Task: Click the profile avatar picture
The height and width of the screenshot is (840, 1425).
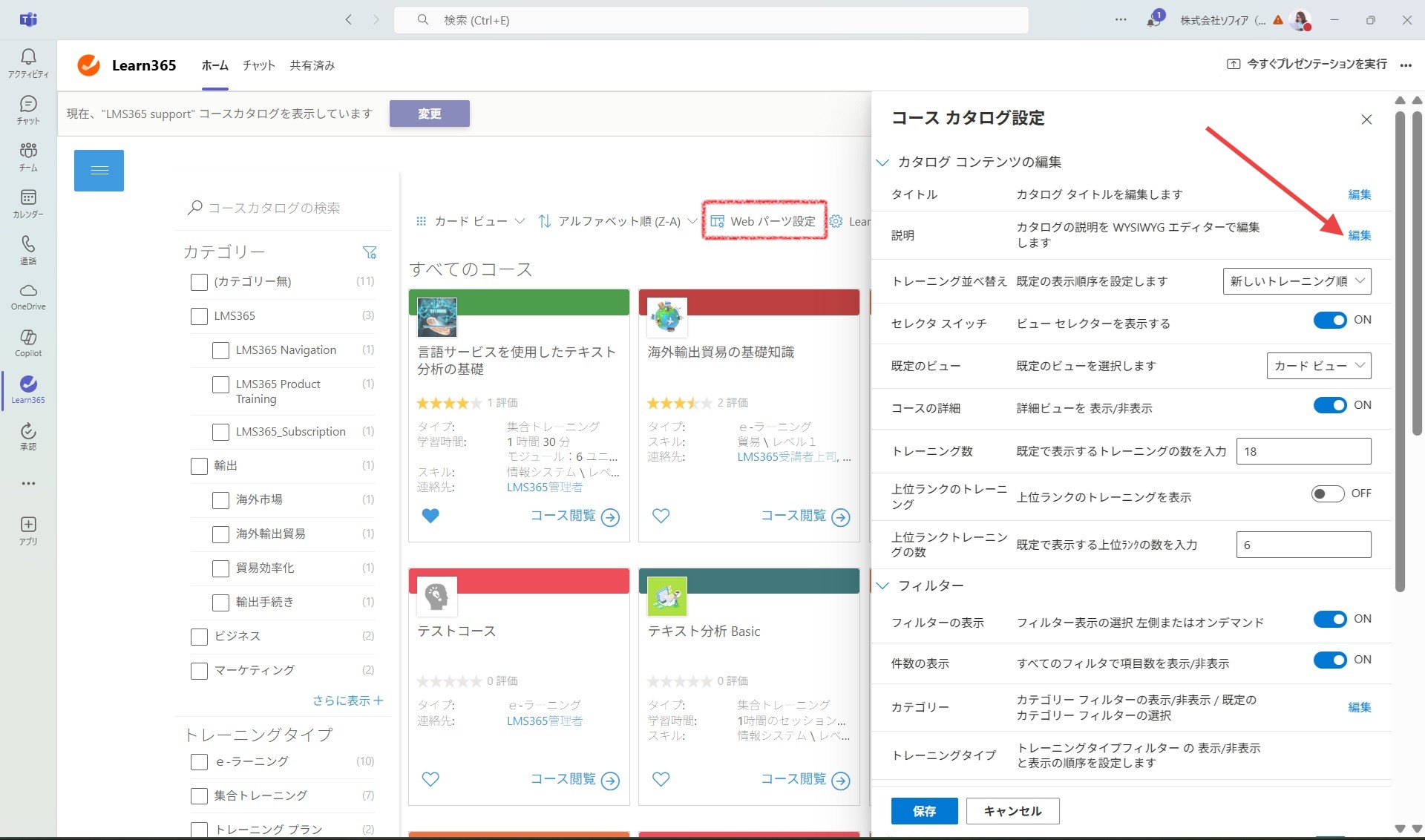Action: click(1300, 20)
